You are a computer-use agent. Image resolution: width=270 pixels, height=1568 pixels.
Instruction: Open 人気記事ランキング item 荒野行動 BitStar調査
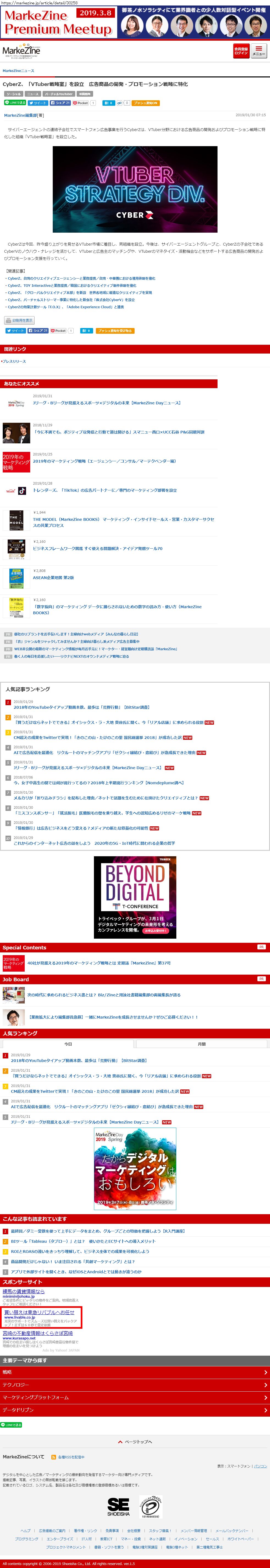[82, 707]
